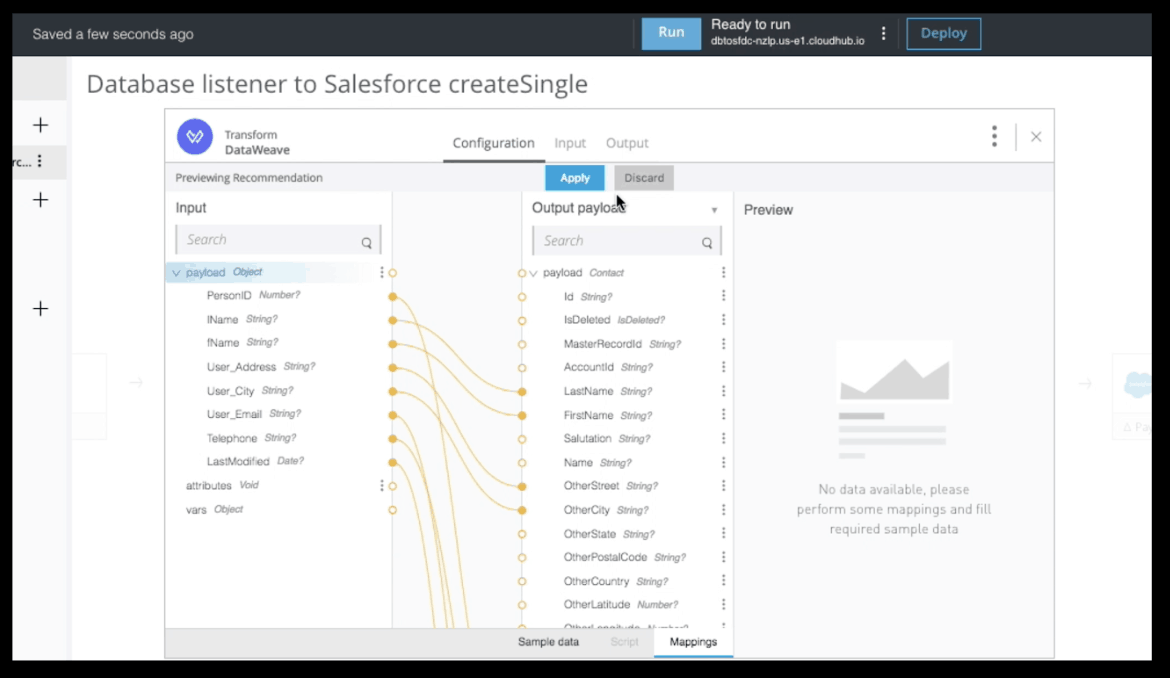Screen dimensions: 1170x678
Task: Collapse the payload Object tree in Input
Action: tap(177, 271)
